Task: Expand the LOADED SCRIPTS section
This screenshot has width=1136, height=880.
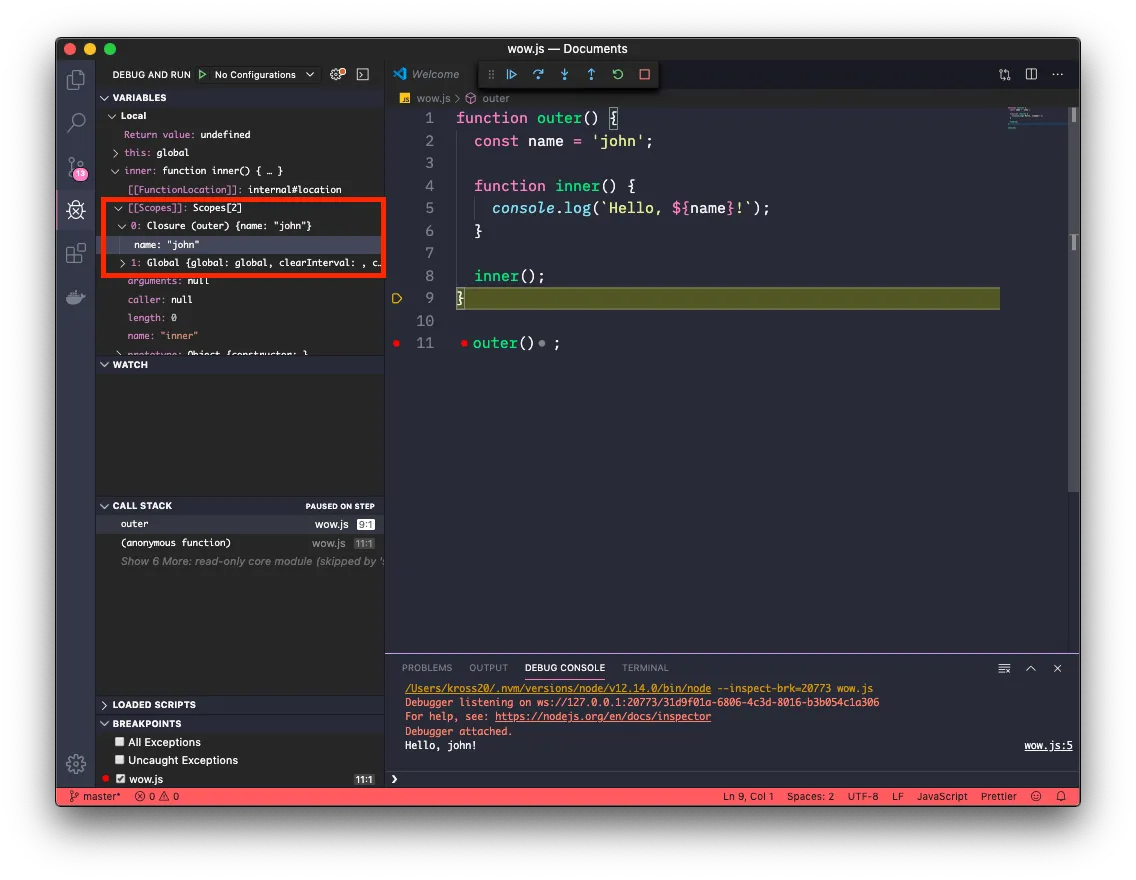Action: coord(104,705)
